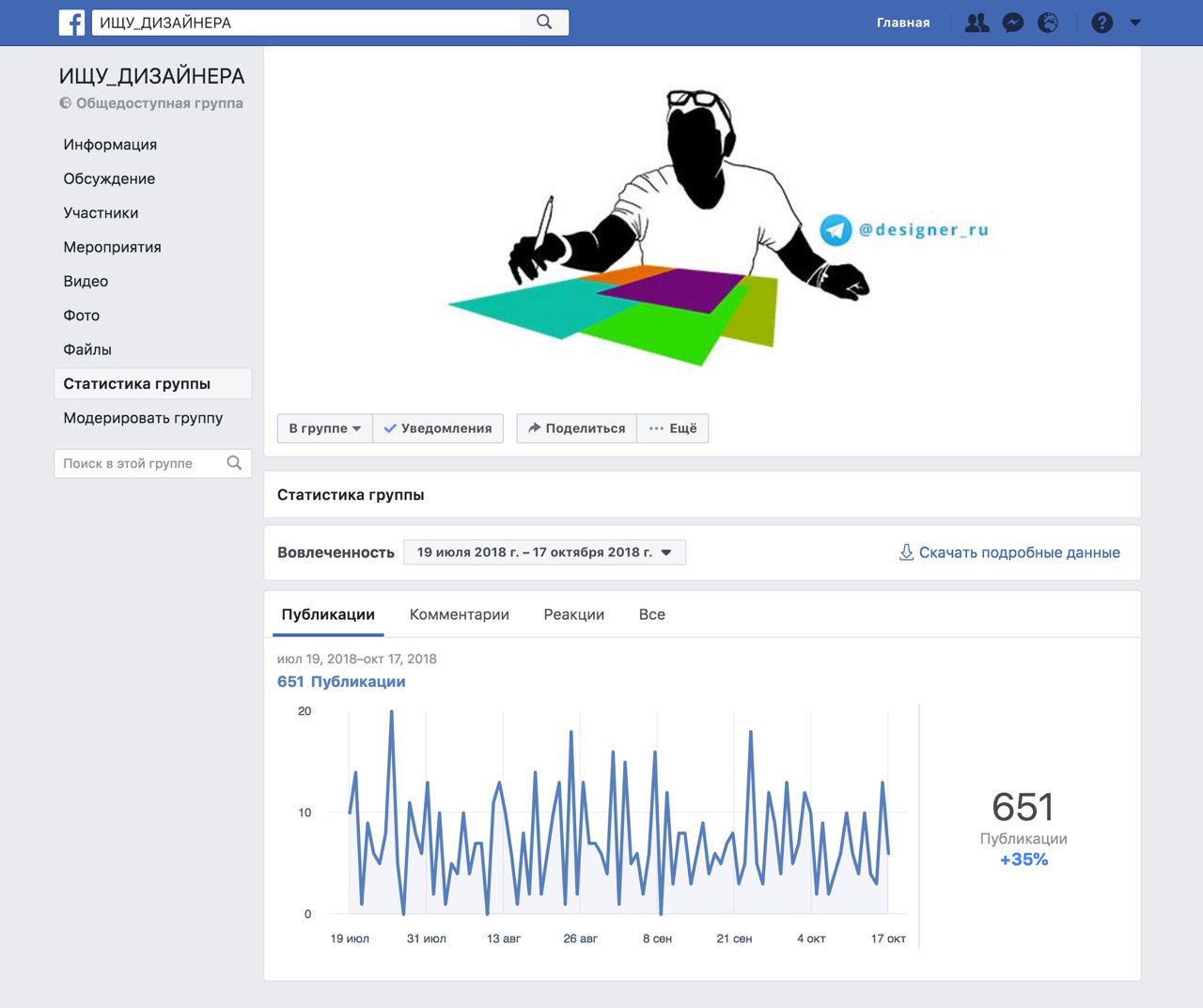Open the Facebook logo home icon
This screenshot has width=1203, height=1008.
pos(71,23)
